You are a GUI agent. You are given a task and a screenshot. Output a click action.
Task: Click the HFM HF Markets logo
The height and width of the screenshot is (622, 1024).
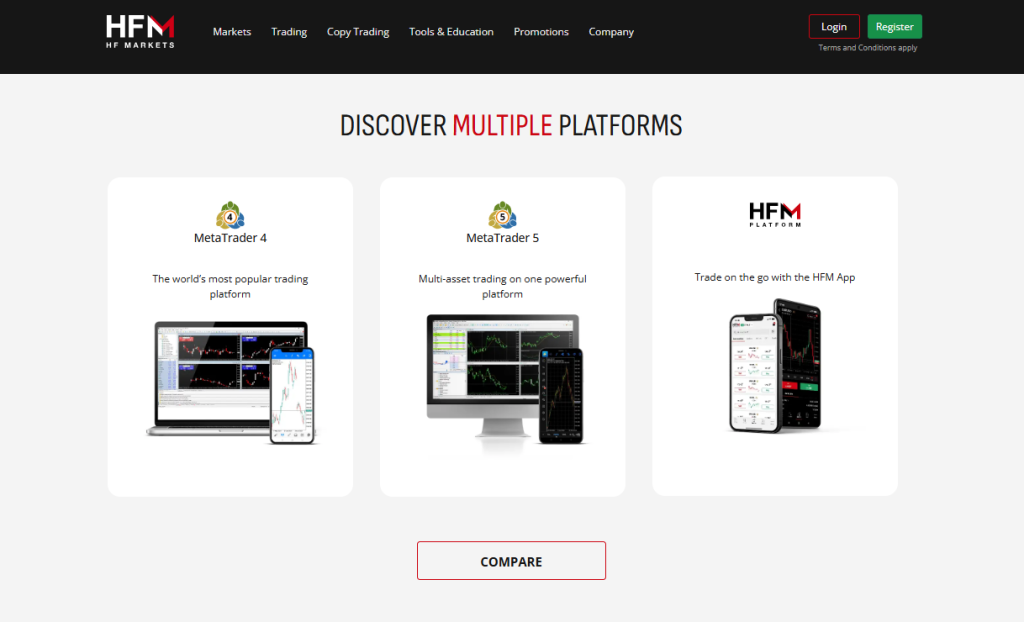(140, 31)
